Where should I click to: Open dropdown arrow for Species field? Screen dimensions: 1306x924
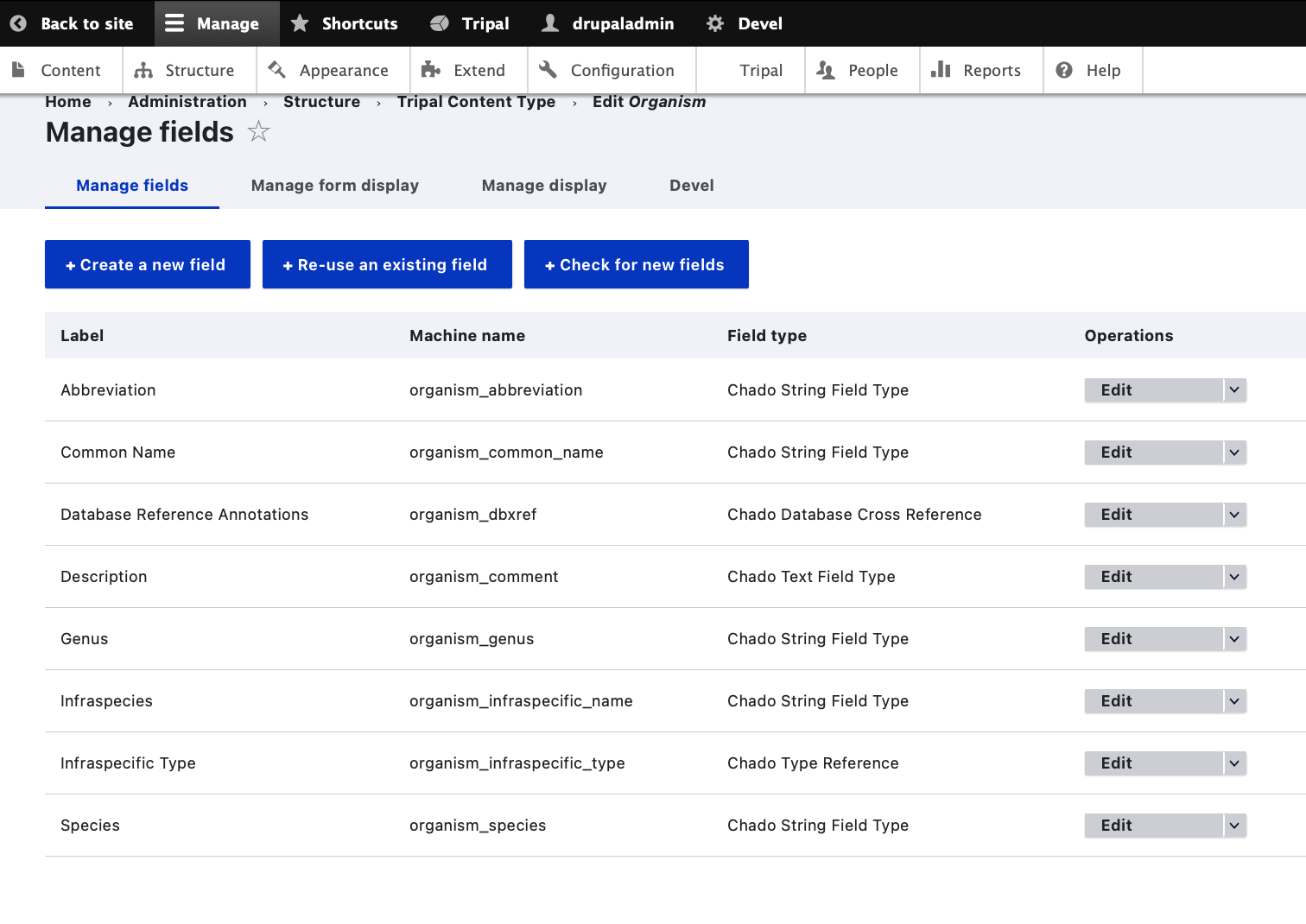click(1234, 826)
